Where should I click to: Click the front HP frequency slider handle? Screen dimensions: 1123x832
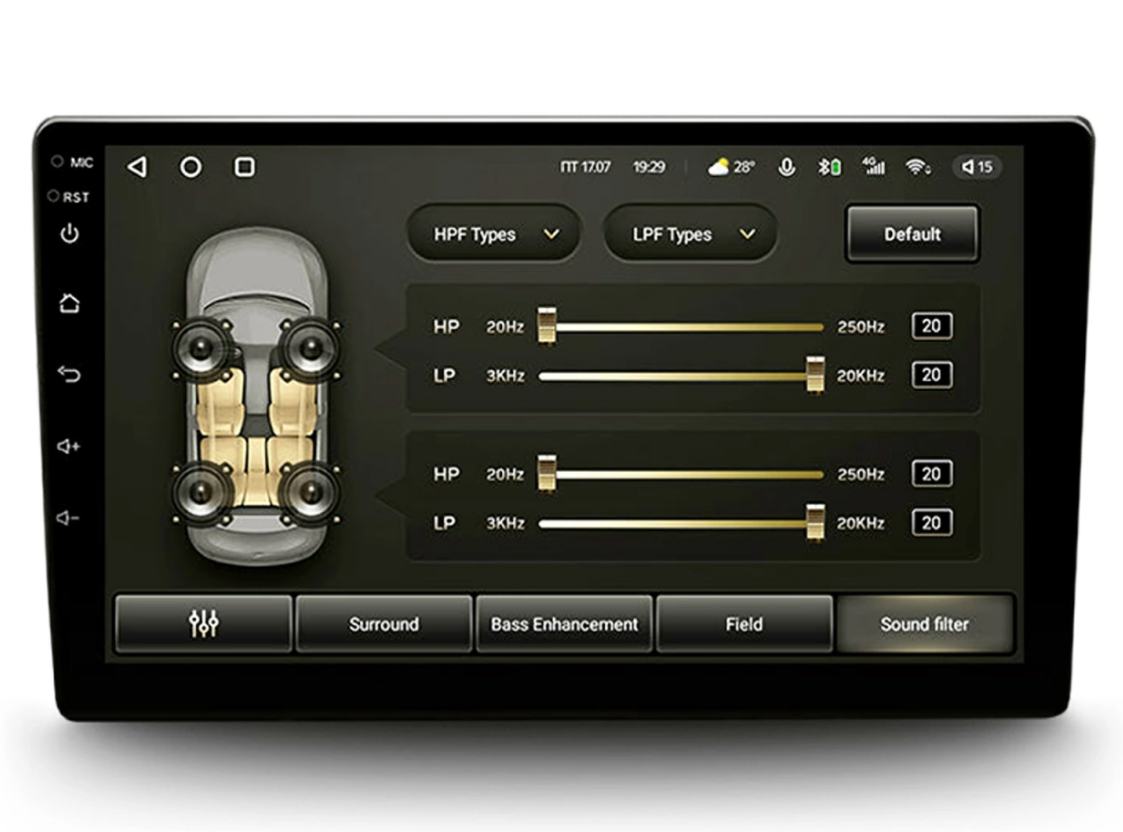click(x=546, y=326)
